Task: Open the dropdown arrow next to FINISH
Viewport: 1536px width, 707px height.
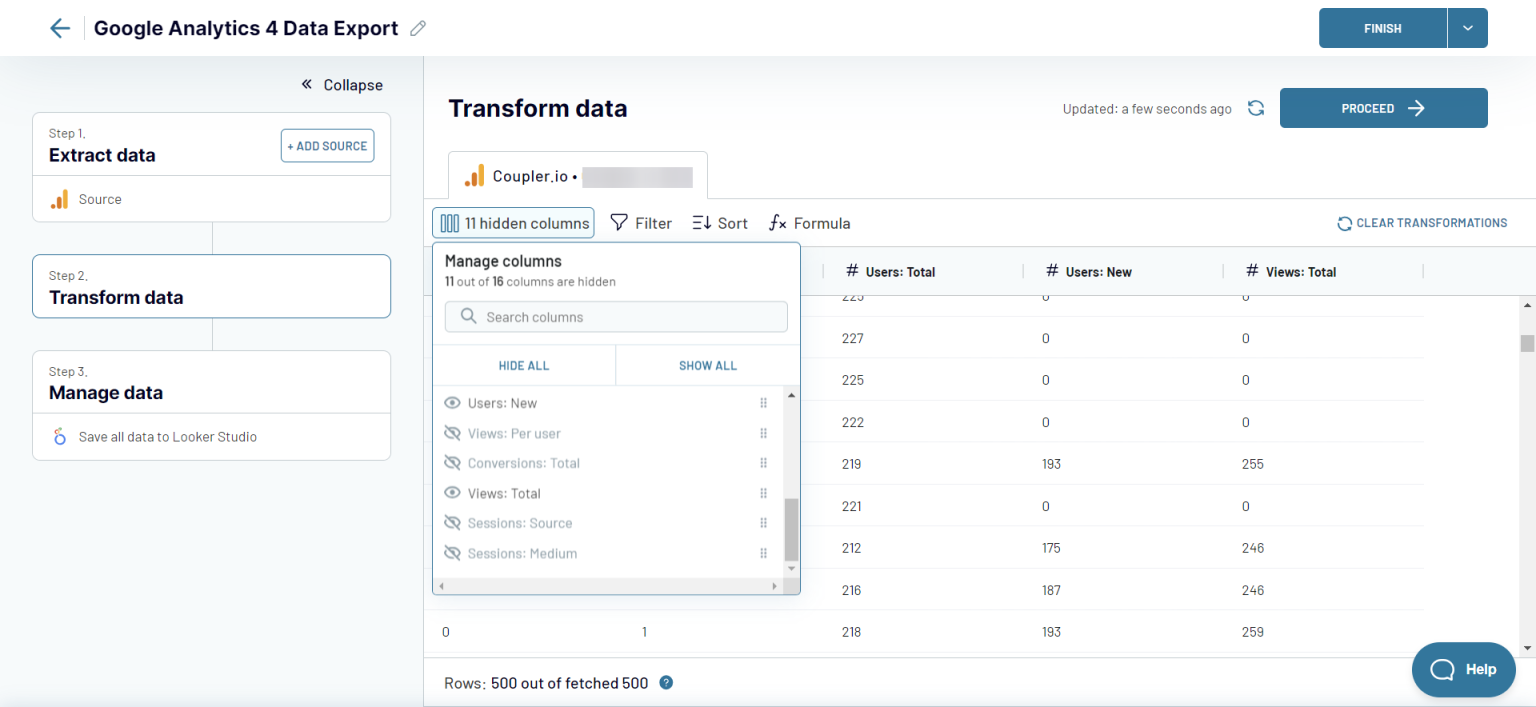Action: [1467, 28]
